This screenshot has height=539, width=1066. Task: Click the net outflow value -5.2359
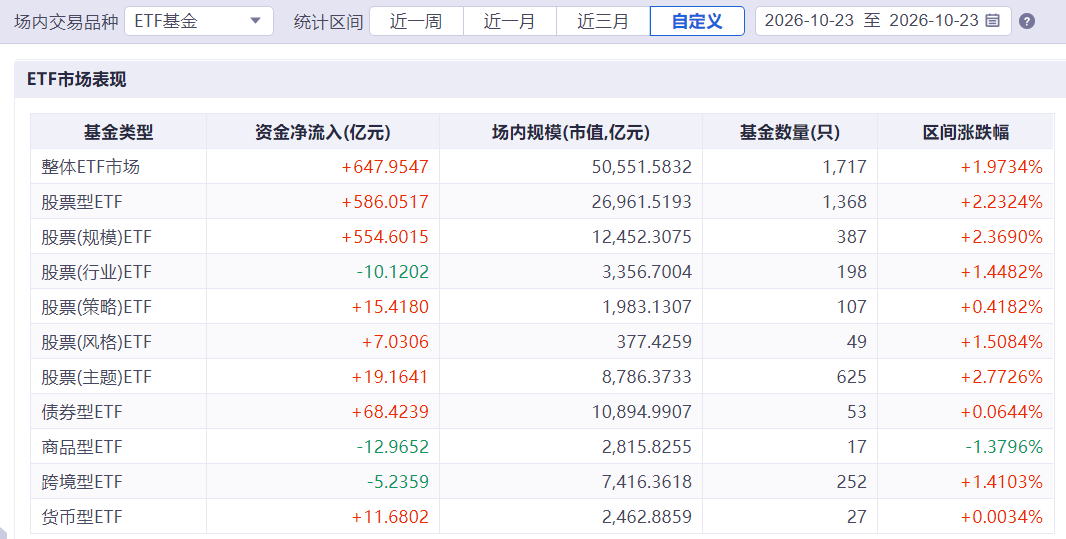point(398,483)
